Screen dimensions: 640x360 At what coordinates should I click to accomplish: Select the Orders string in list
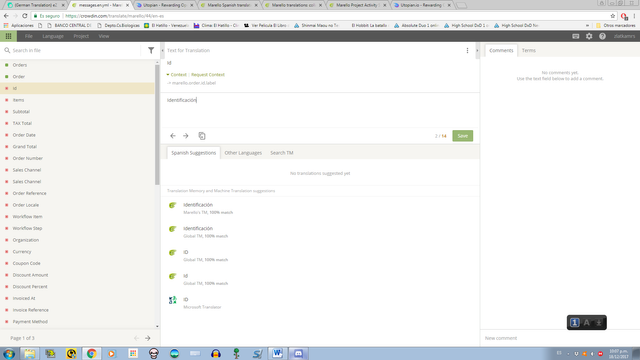coord(78,65)
